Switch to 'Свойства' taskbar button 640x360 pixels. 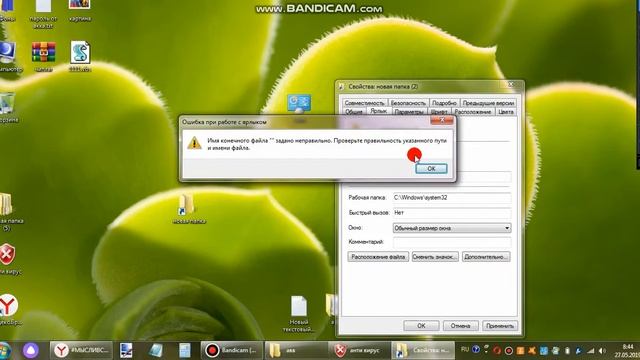[x=423, y=350]
